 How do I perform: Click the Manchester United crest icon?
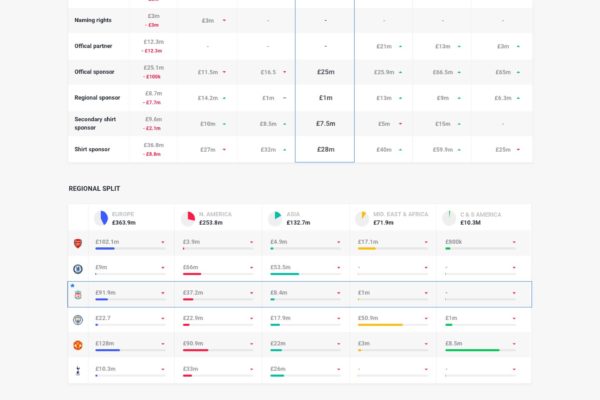tap(78, 345)
